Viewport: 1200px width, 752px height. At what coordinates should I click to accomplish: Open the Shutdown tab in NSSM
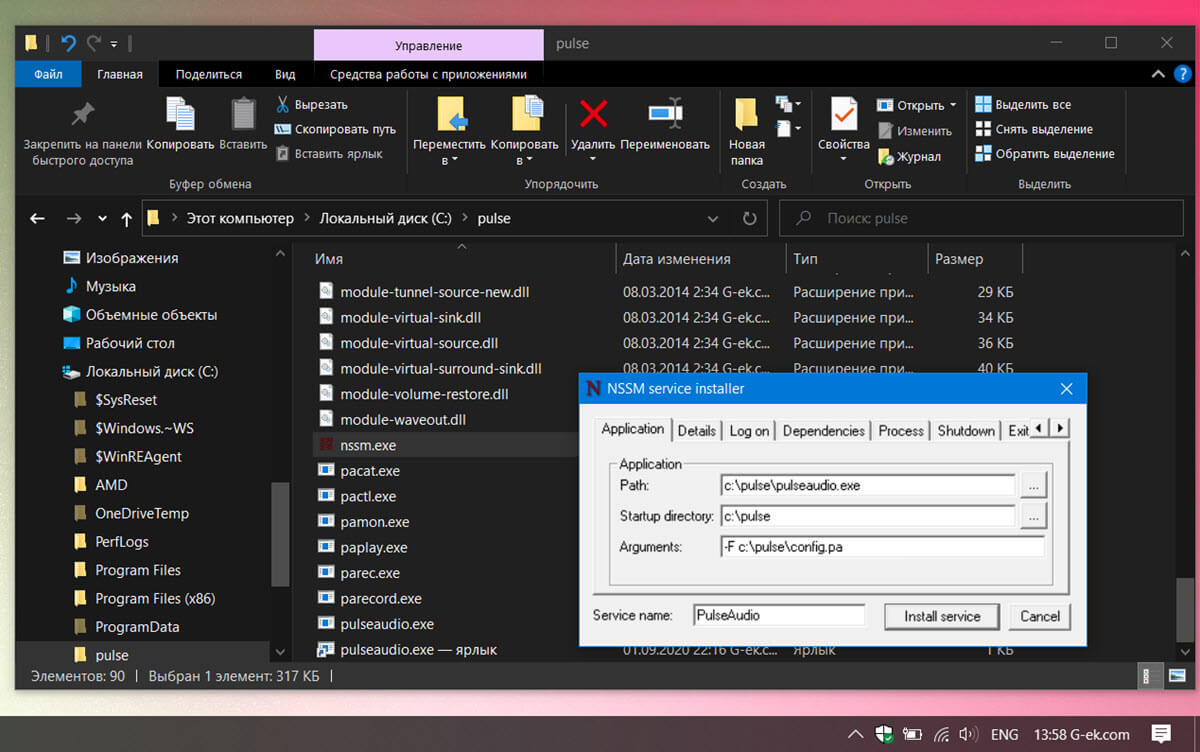tap(966, 431)
